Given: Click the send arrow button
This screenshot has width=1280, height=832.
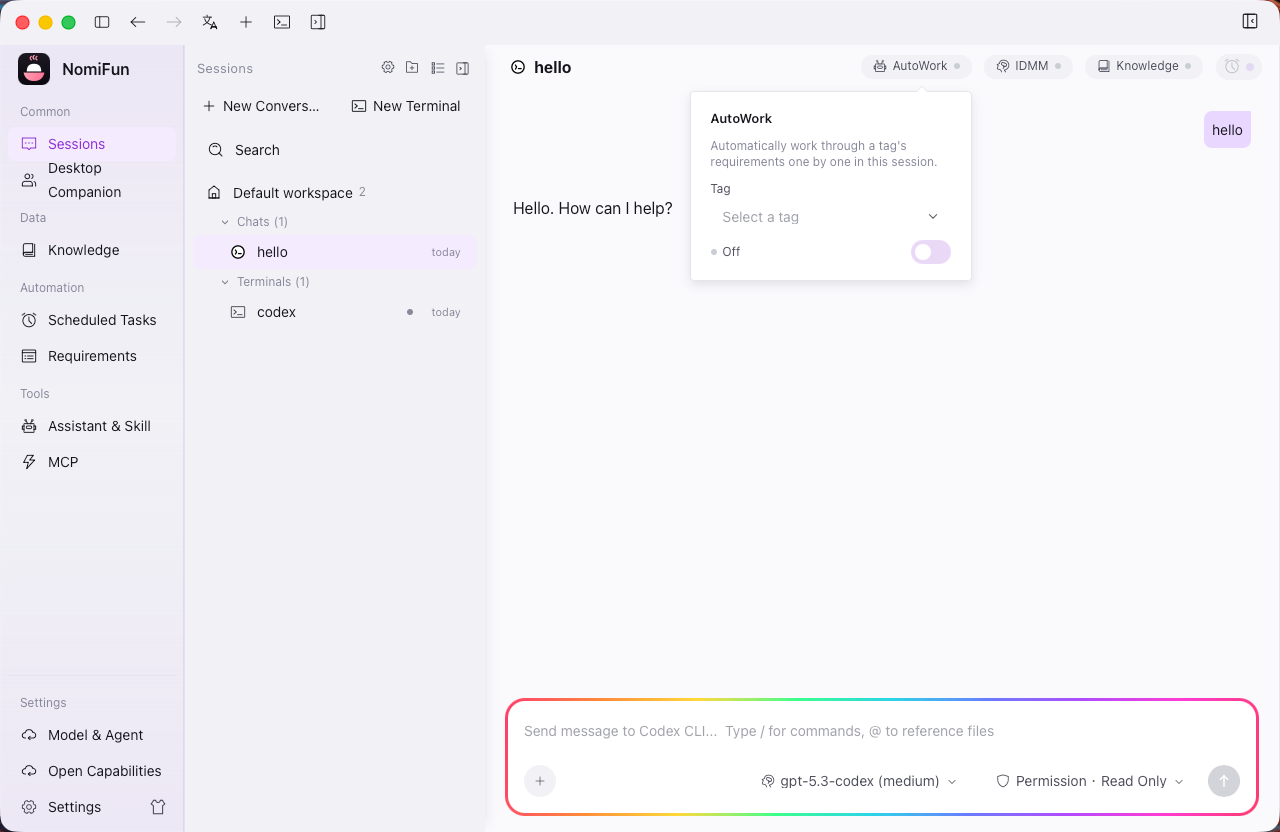Looking at the screenshot, I should click(1224, 781).
